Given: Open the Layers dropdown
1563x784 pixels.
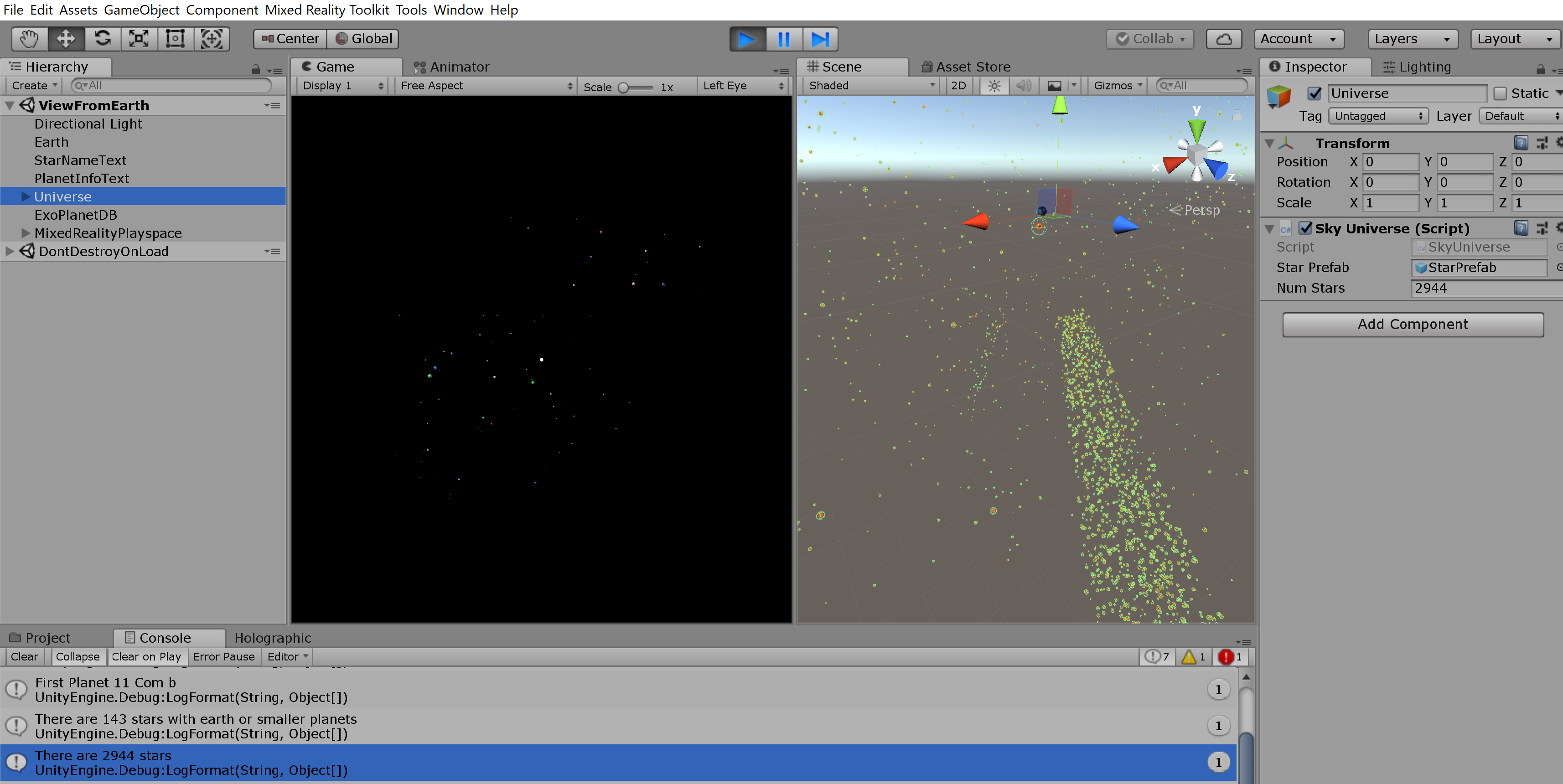Looking at the screenshot, I should pyautogui.click(x=1412, y=39).
